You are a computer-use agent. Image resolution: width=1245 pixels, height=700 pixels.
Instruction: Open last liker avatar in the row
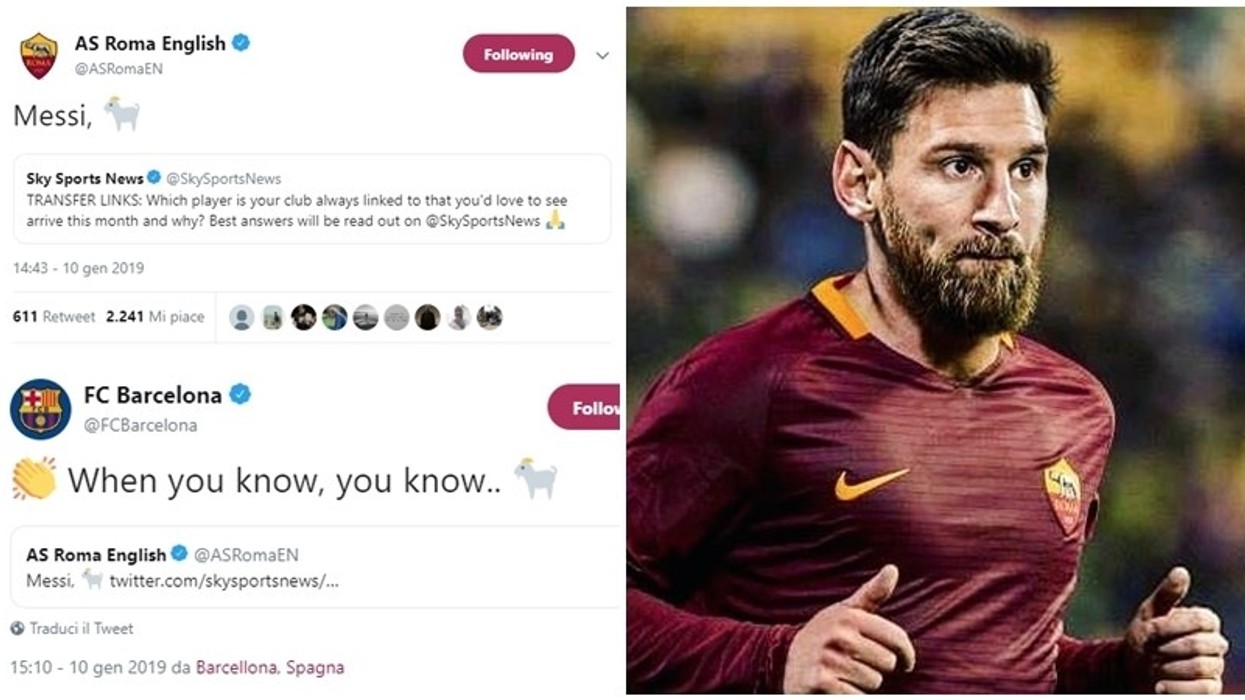coord(489,317)
